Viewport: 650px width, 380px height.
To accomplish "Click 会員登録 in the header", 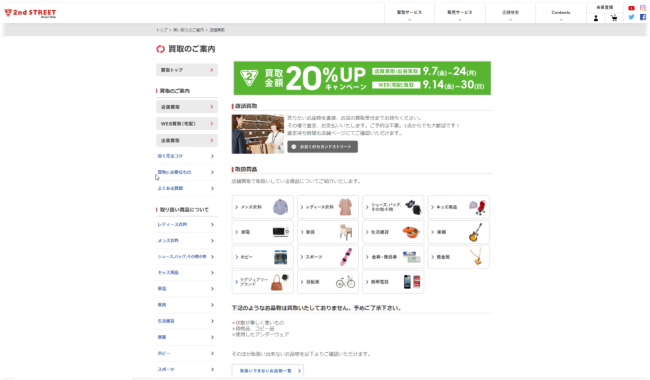I will 605,7.
